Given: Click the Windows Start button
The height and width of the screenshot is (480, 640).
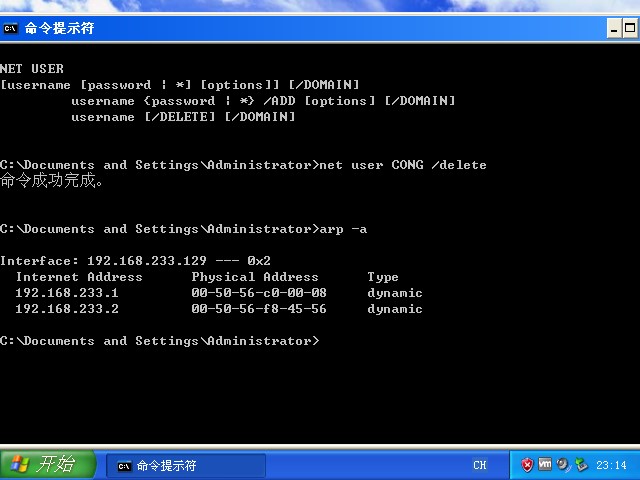Looking at the screenshot, I should coord(47,464).
